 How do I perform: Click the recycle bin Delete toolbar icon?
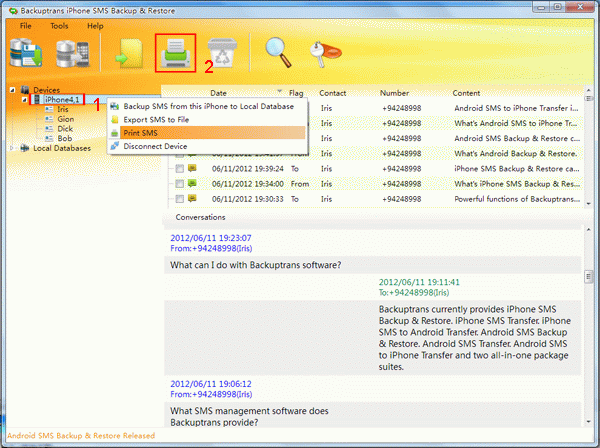pos(222,53)
